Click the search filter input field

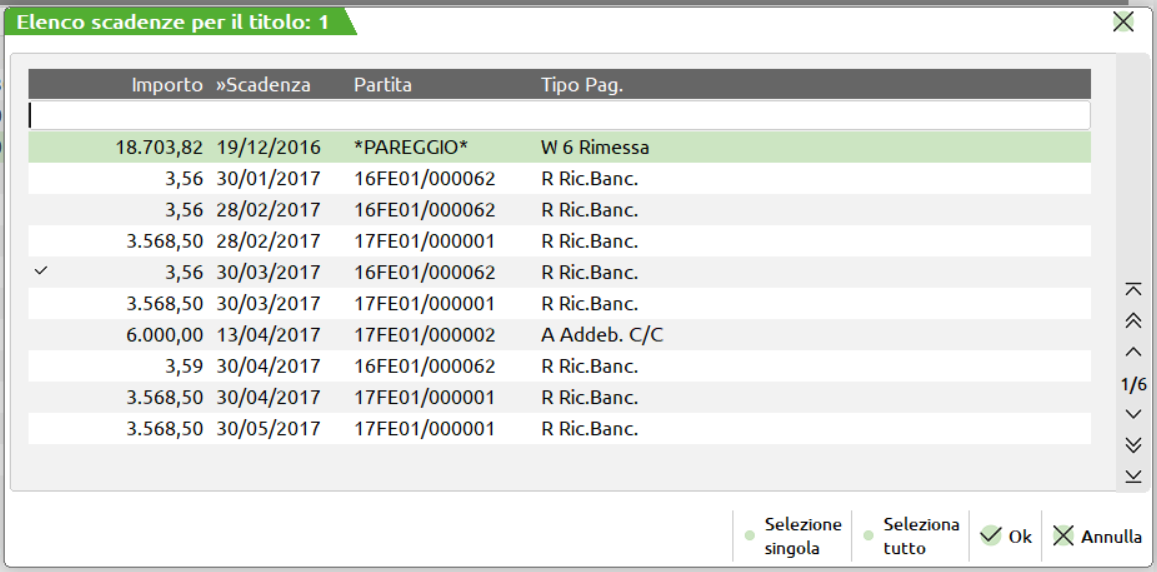[x=558, y=116]
